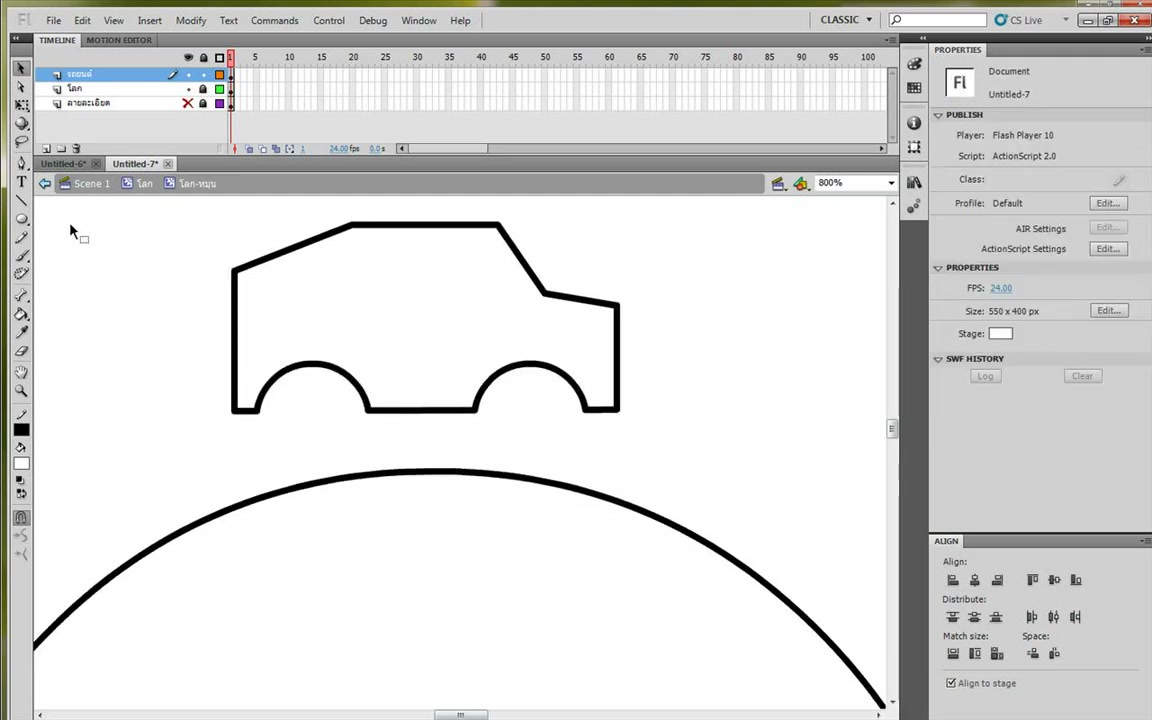Open the Align panel options menu

pos(1145,541)
